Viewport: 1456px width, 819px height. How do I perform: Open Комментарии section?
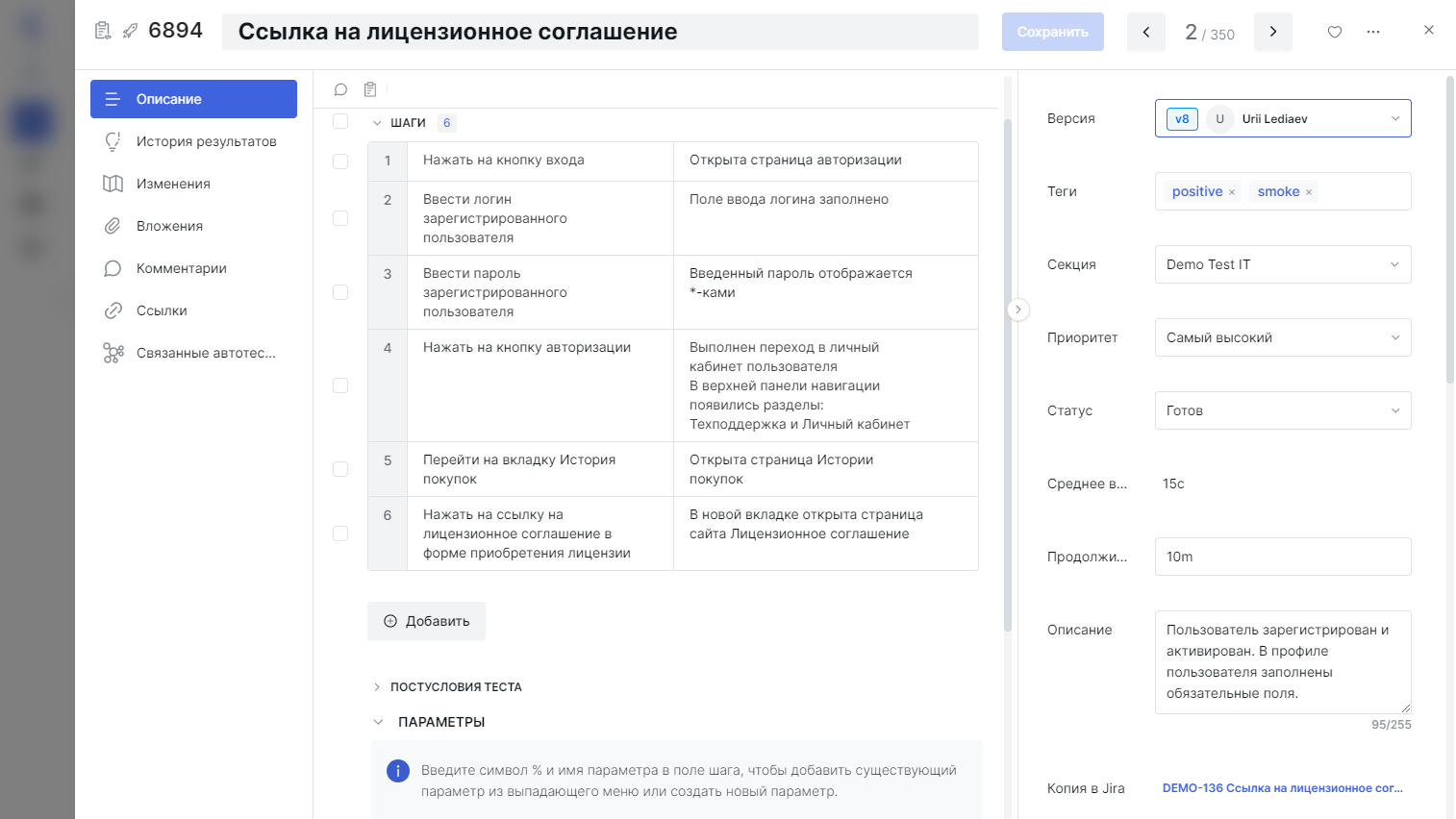[193, 268]
